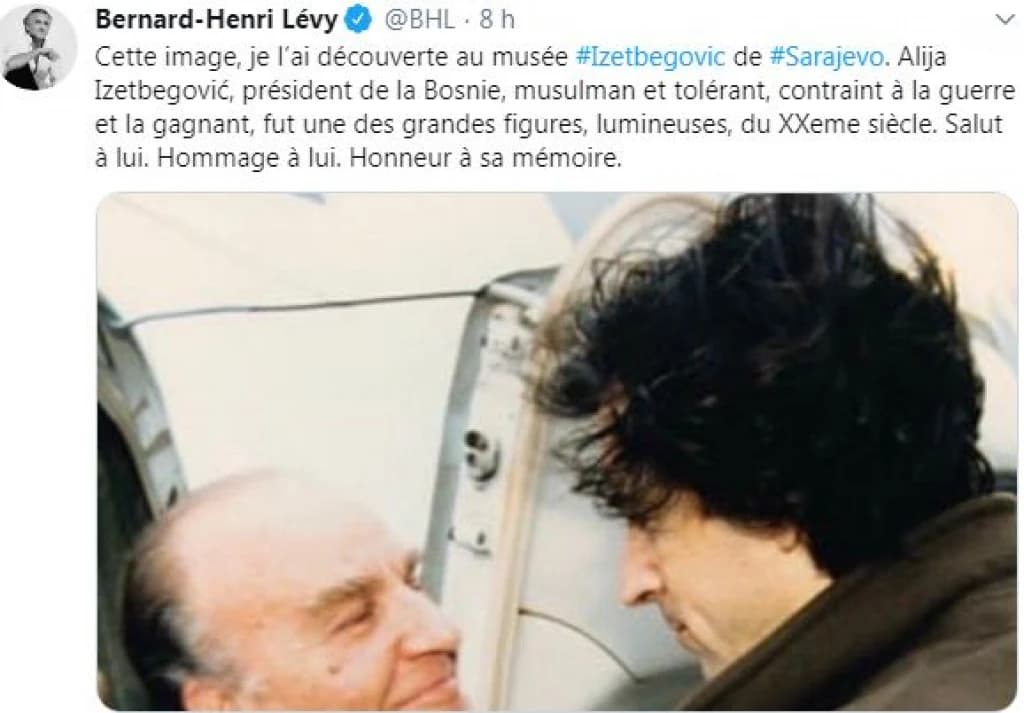Screen dimensions: 1024x713
Task: Expand the tweet options chevron
Action: [1004, 20]
